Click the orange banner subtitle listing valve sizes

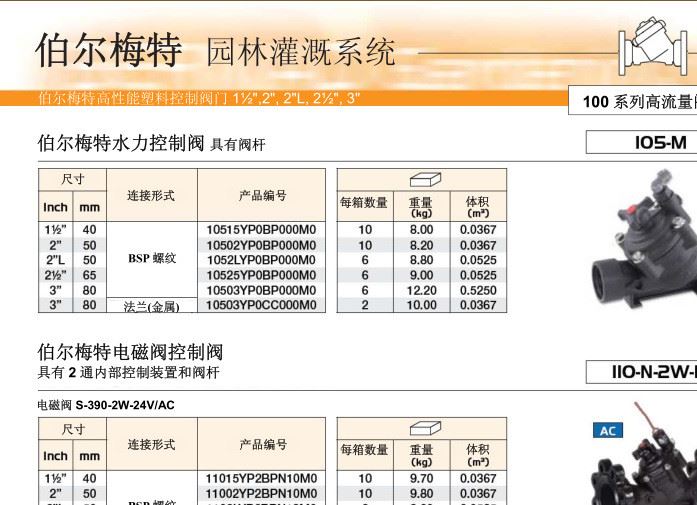[199, 98]
